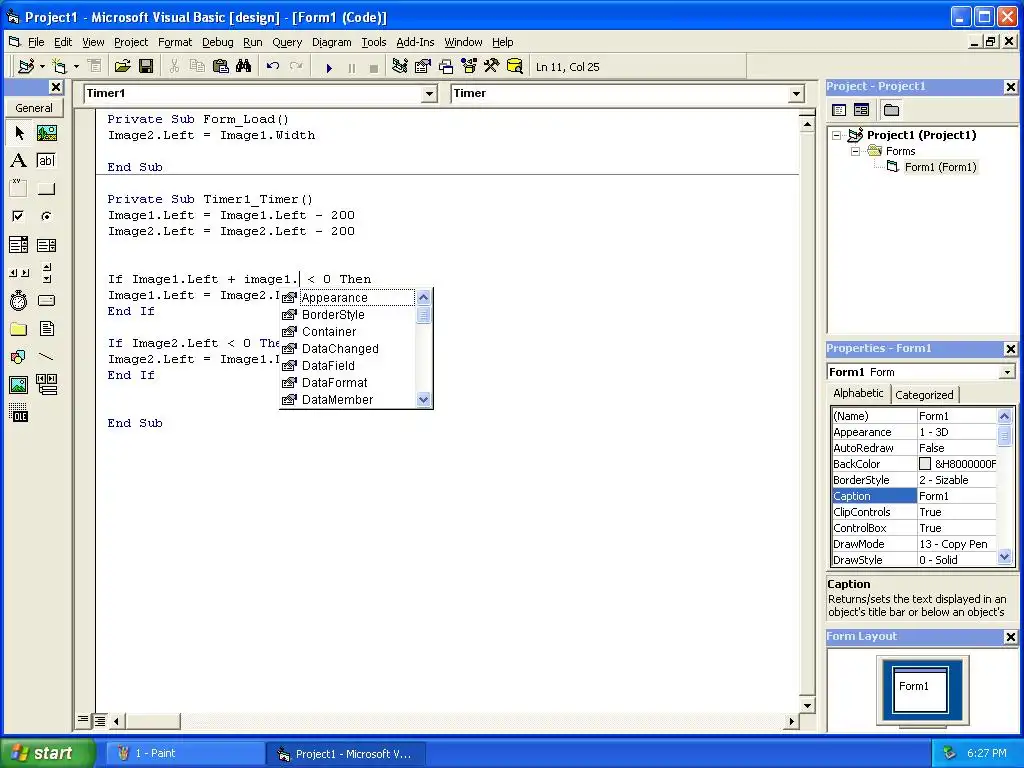Select the DirListBox folder tool
1024x768 pixels.
coord(19,328)
